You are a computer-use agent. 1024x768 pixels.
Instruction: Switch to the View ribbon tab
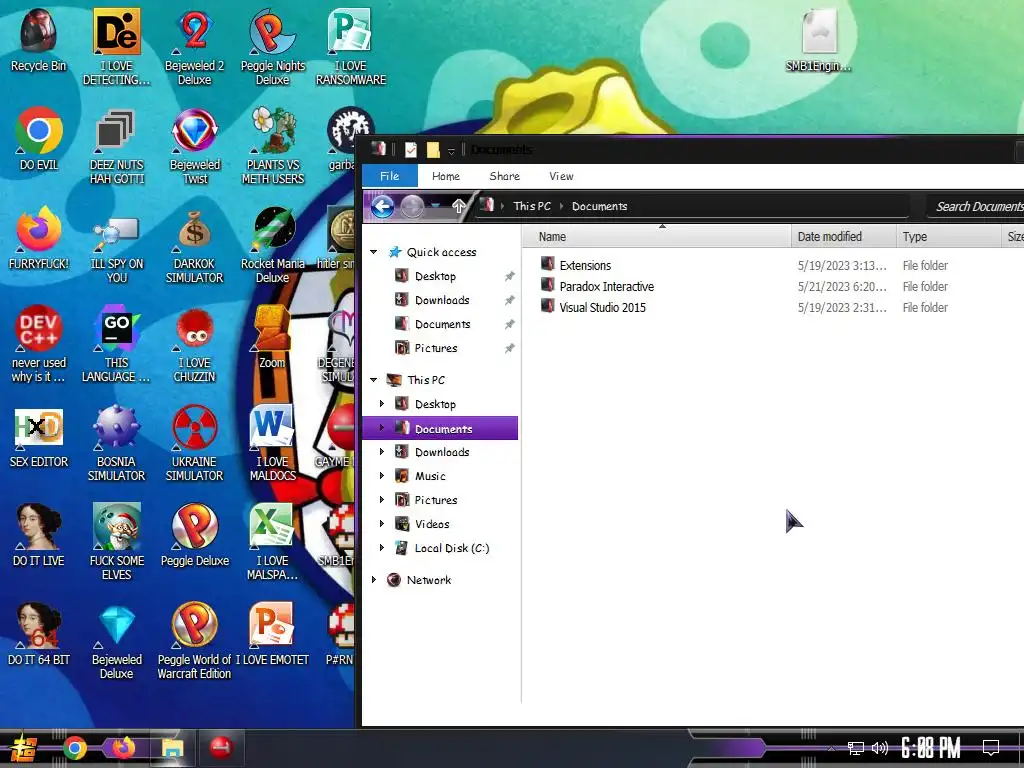pyautogui.click(x=562, y=176)
